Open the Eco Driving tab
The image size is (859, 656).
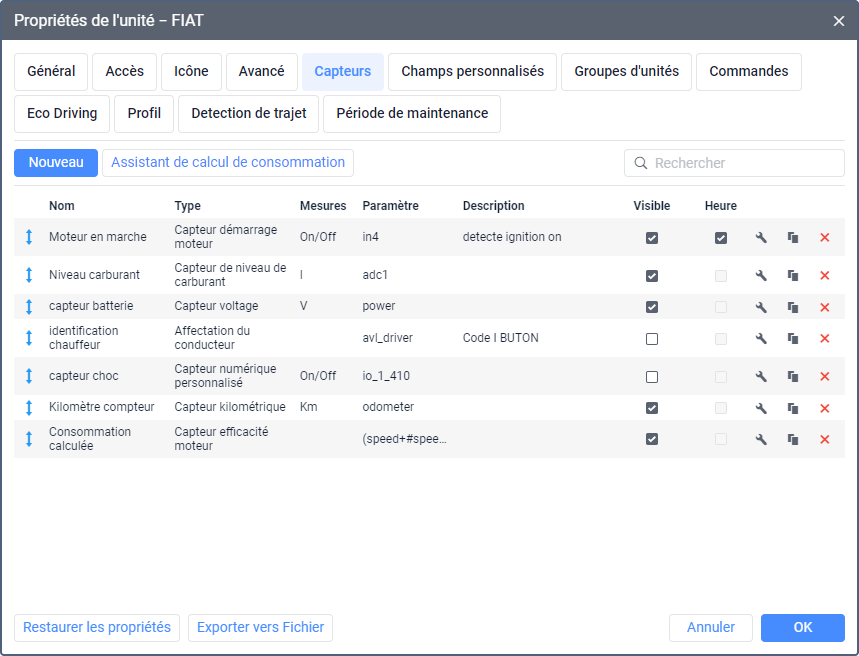(62, 114)
